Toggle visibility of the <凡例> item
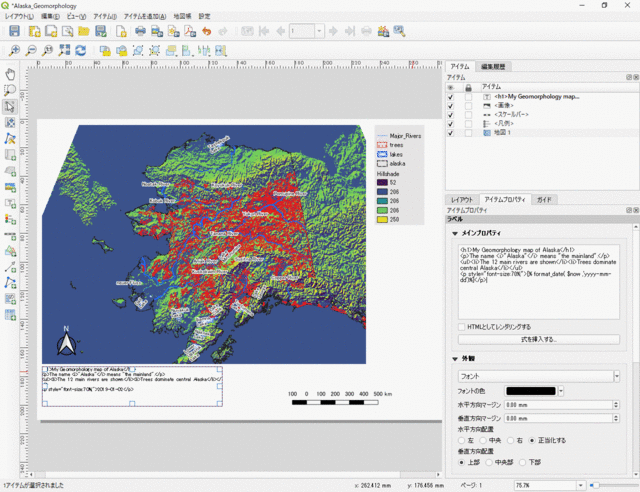This screenshot has width=640, height=492. pos(451,124)
